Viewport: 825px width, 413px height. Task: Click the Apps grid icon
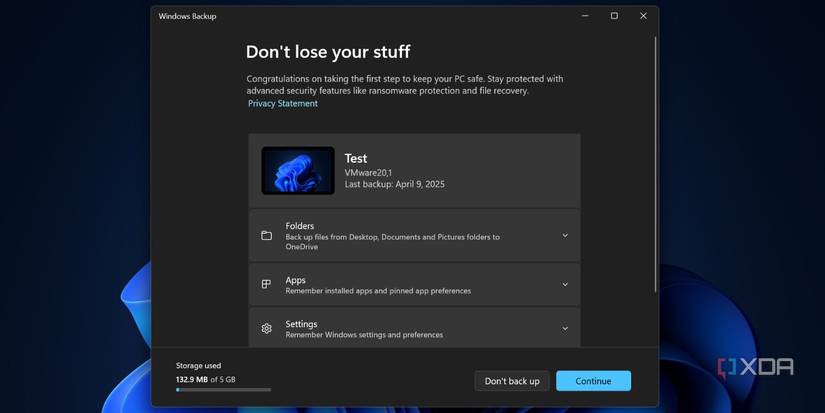(266, 284)
